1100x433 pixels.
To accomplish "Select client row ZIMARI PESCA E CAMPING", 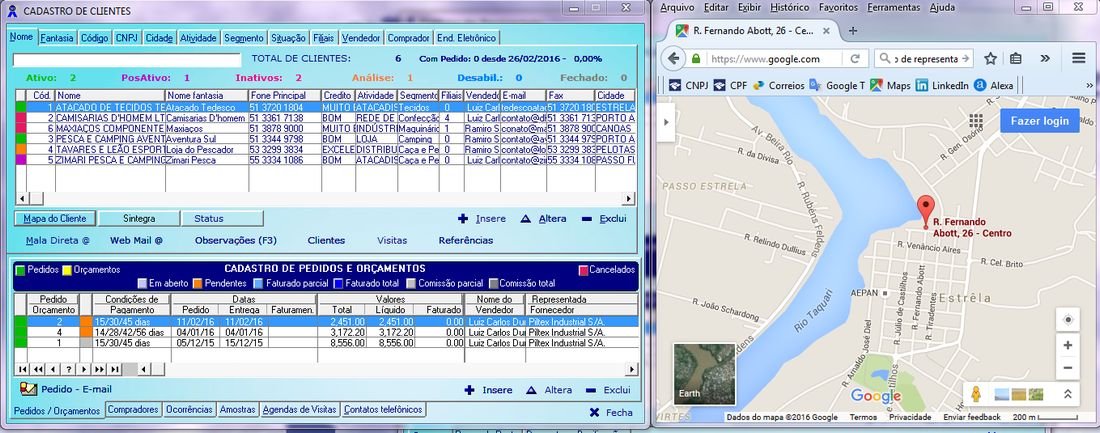I will coord(325,160).
